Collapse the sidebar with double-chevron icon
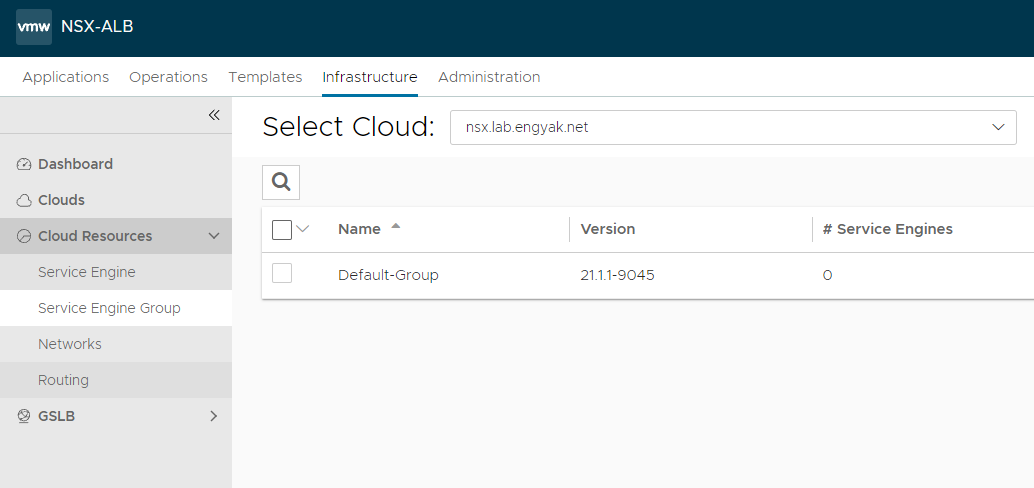The width and height of the screenshot is (1034, 488). (x=214, y=115)
